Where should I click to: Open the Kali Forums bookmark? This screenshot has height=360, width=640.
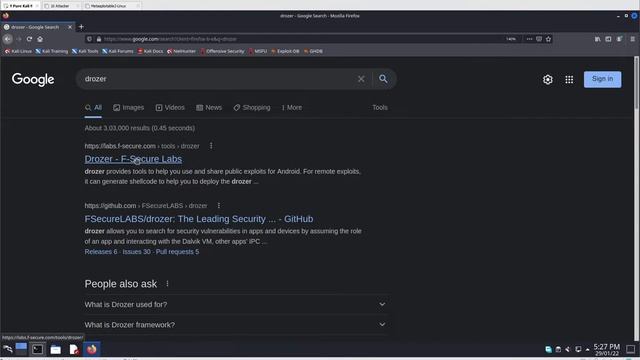pyautogui.click(x=118, y=51)
